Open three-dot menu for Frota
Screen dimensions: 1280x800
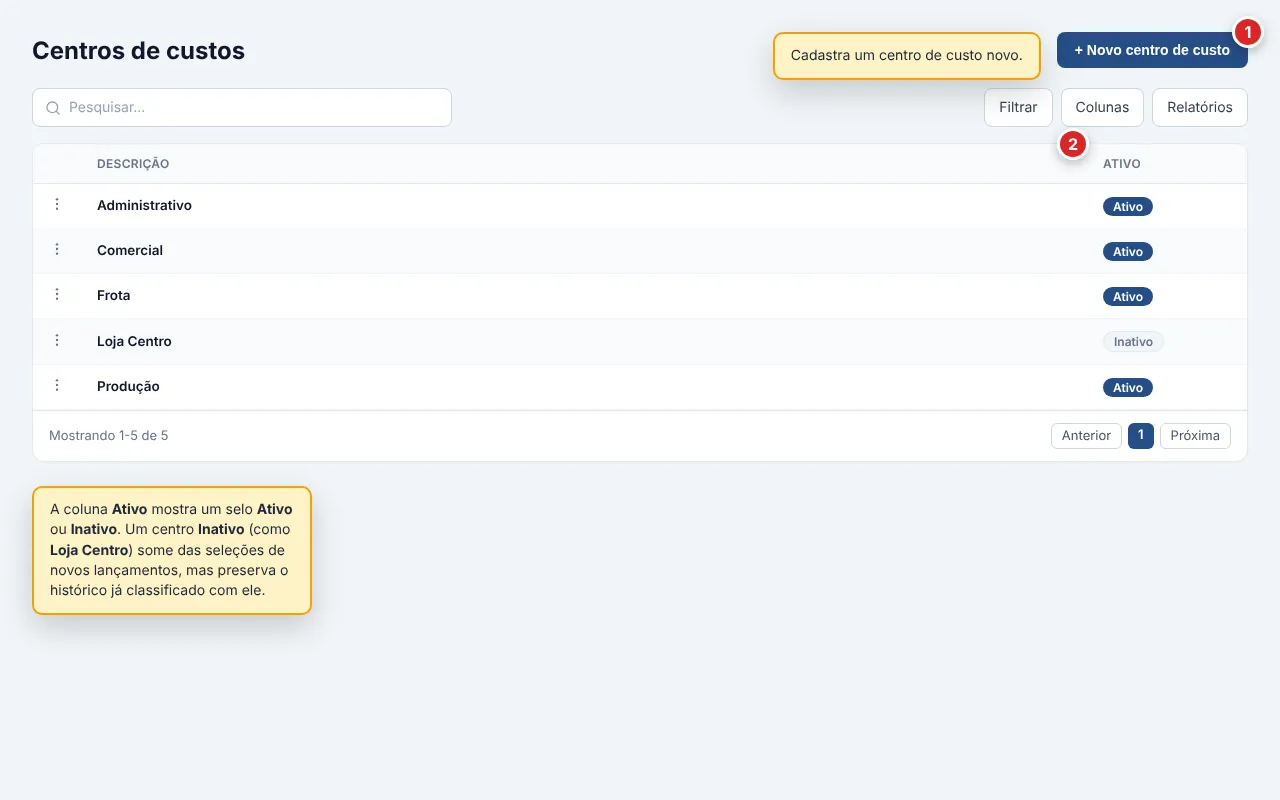57,294
